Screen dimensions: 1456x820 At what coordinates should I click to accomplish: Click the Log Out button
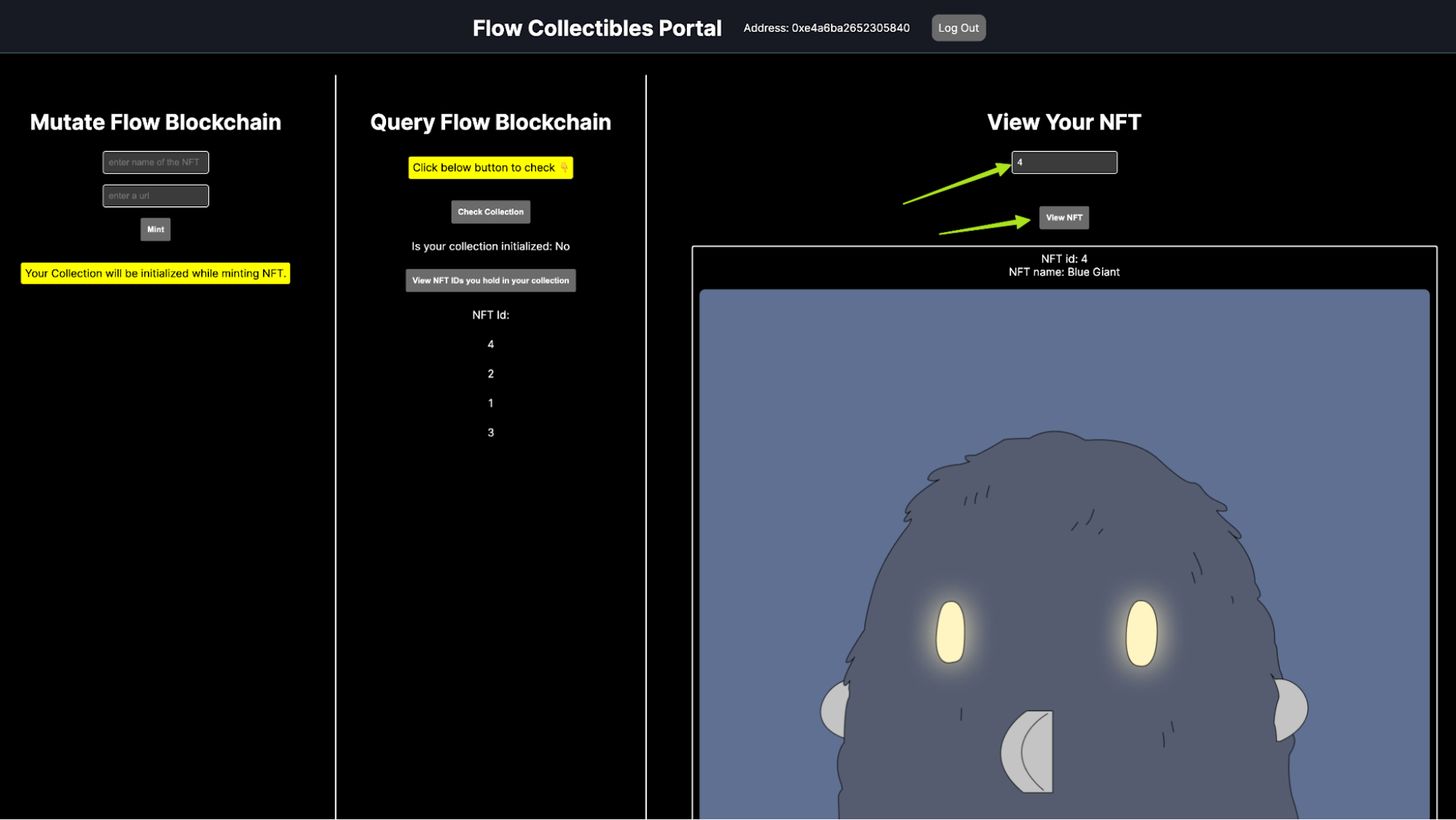tap(958, 28)
